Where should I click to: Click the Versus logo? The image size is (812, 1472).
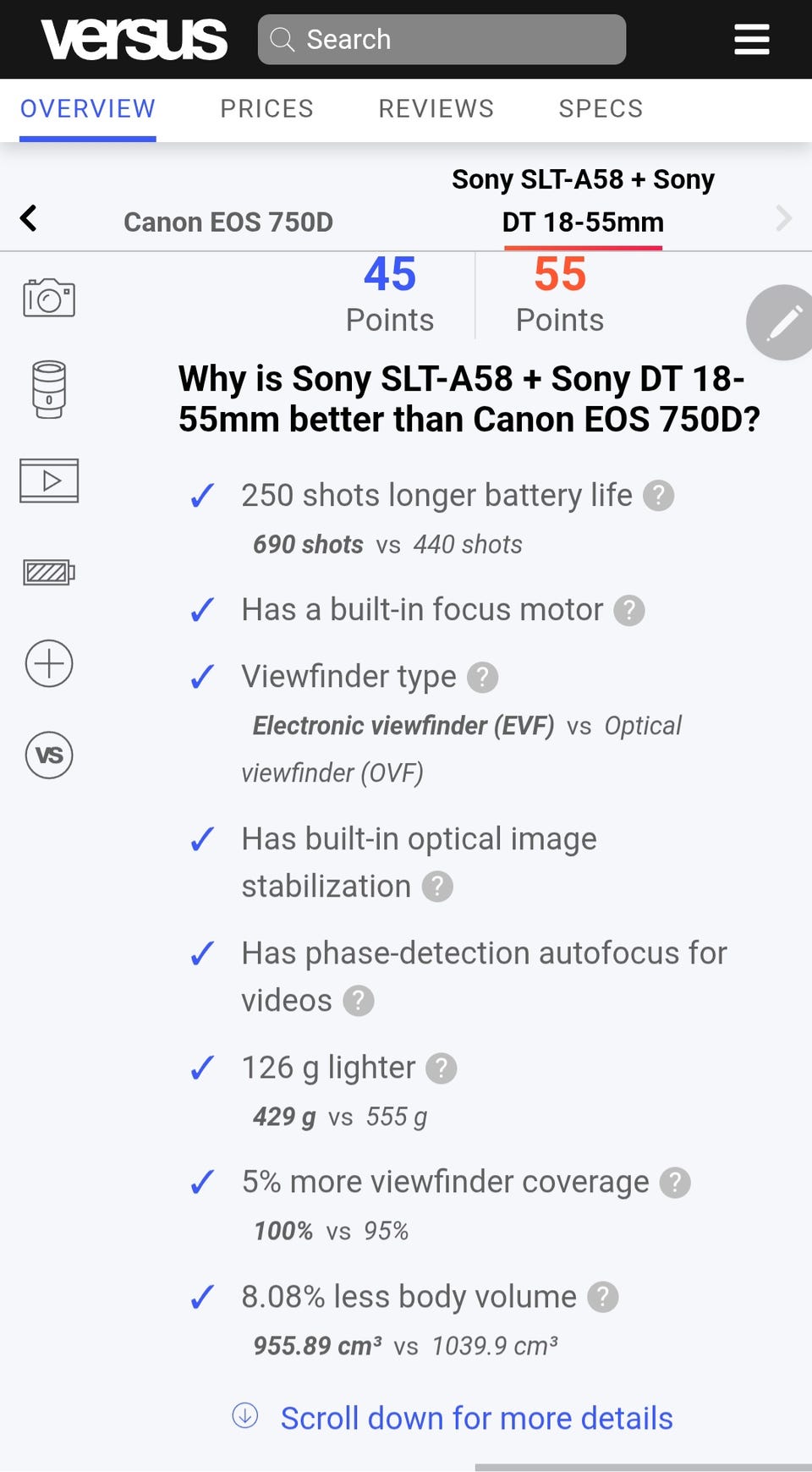pos(134,39)
